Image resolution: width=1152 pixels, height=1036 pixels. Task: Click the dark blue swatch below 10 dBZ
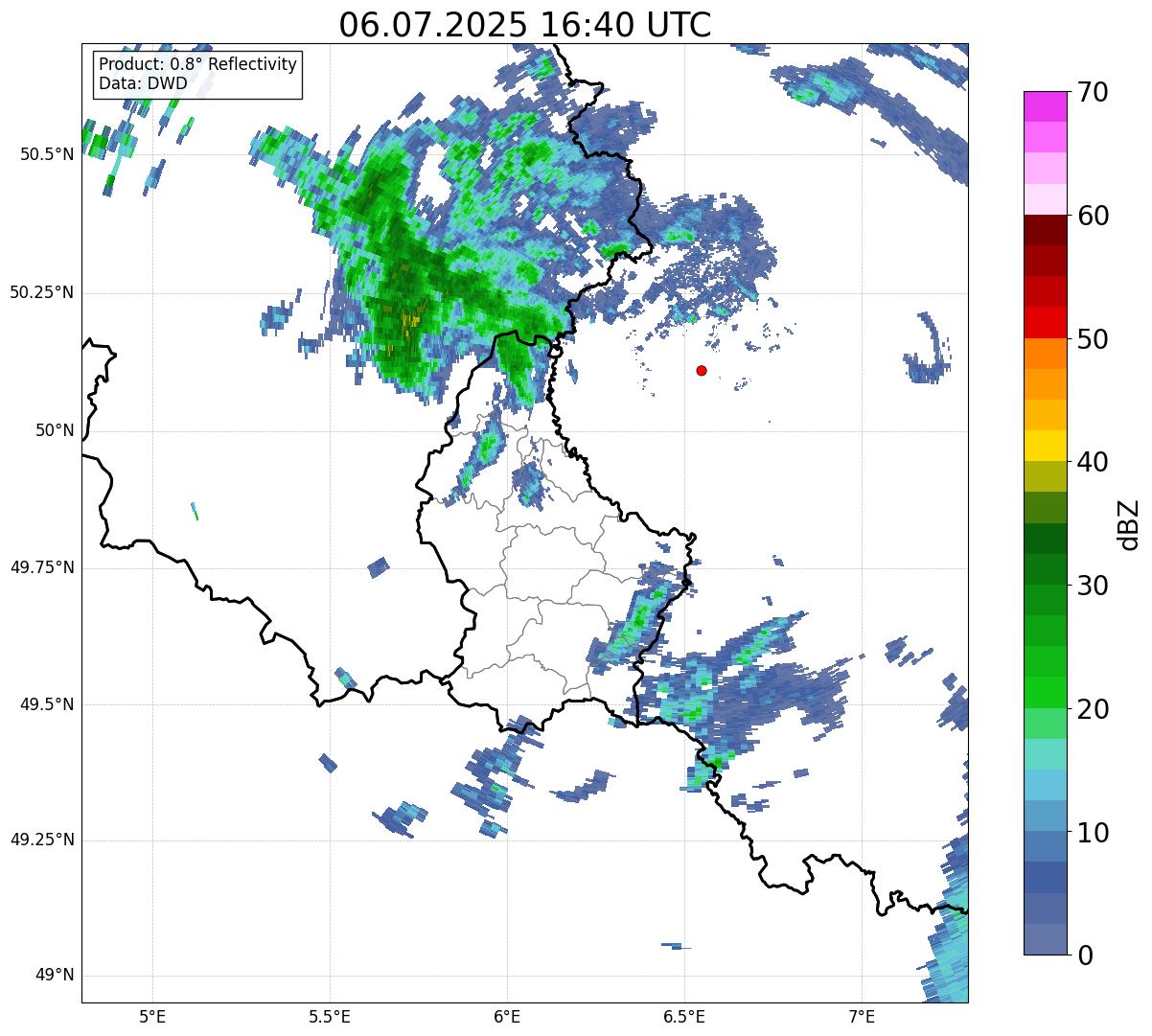point(1045,878)
